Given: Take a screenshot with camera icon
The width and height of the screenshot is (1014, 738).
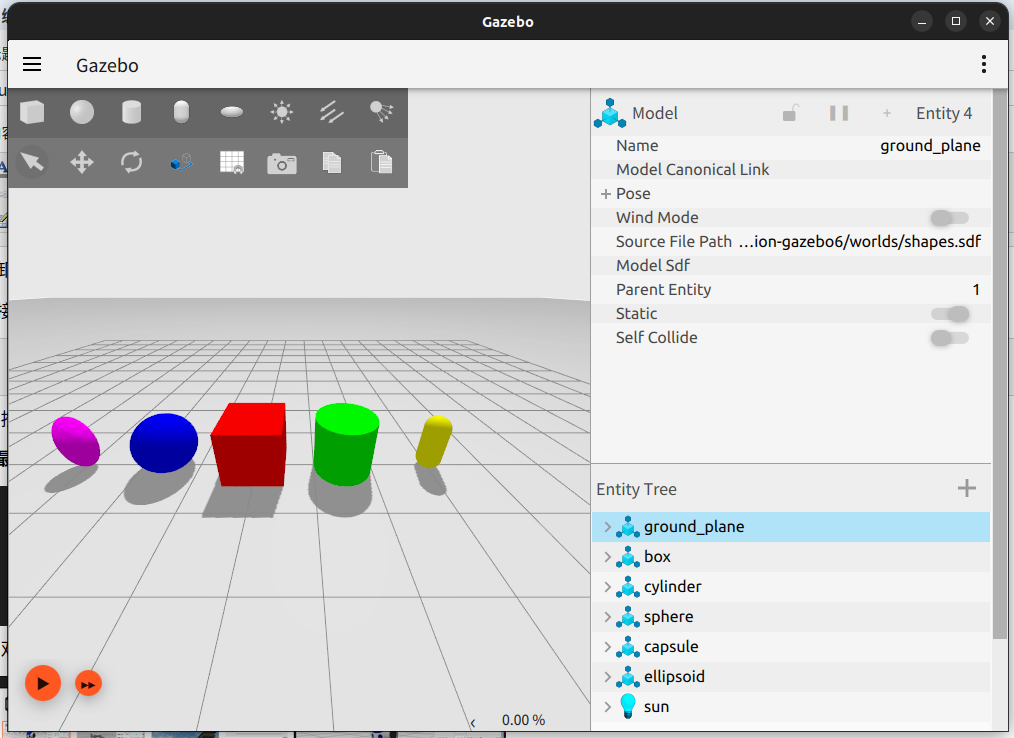Looking at the screenshot, I should pyautogui.click(x=281, y=163).
